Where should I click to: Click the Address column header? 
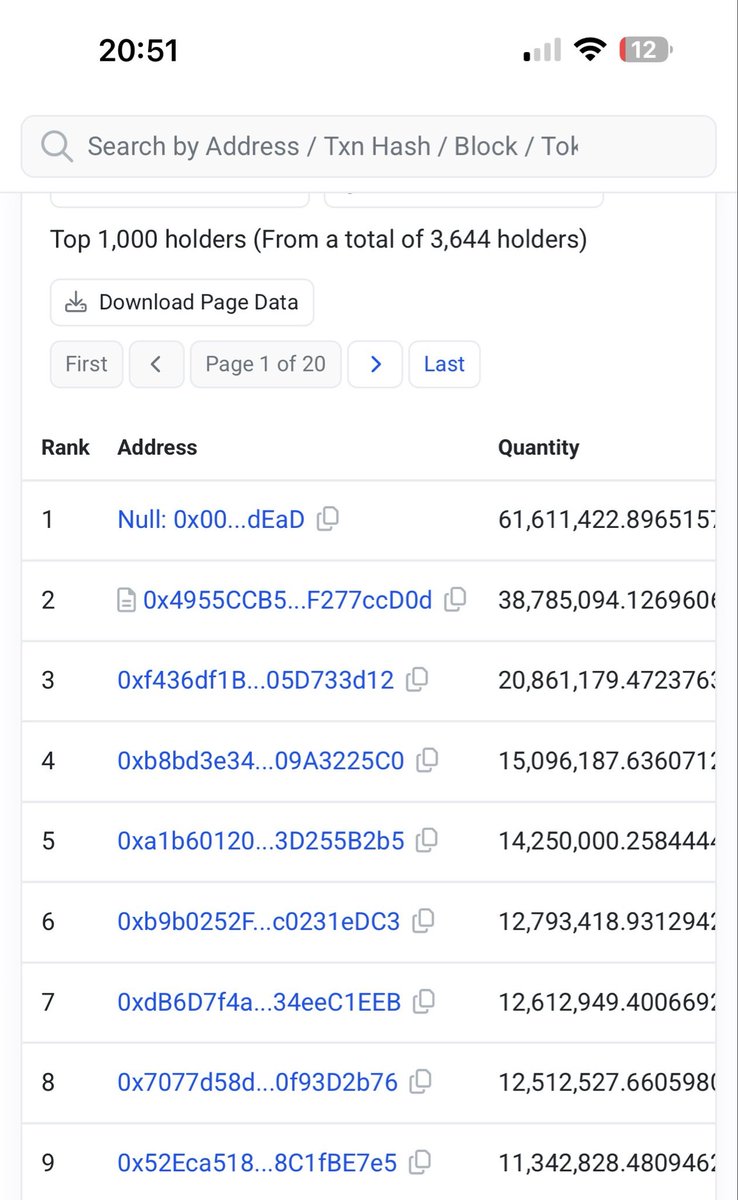pyautogui.click(x=157, y=448)
